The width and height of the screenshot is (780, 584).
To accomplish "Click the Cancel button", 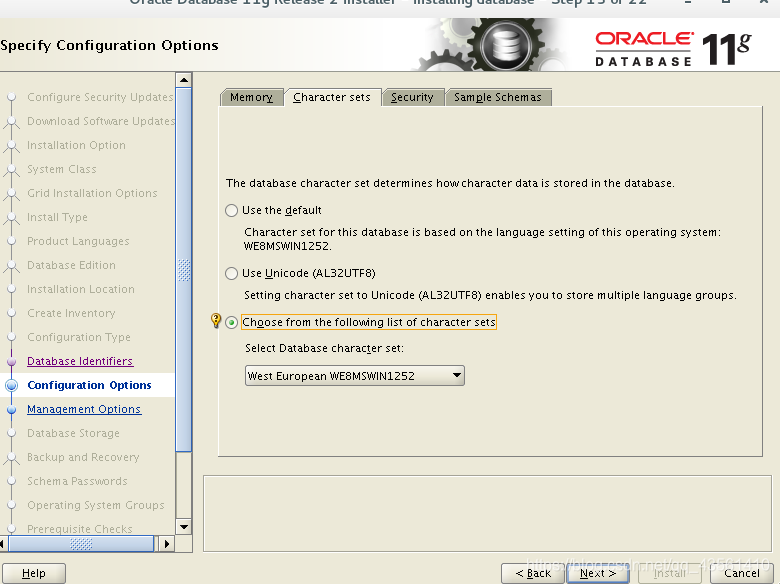I will pyautogui.click(x=742, y=573).
